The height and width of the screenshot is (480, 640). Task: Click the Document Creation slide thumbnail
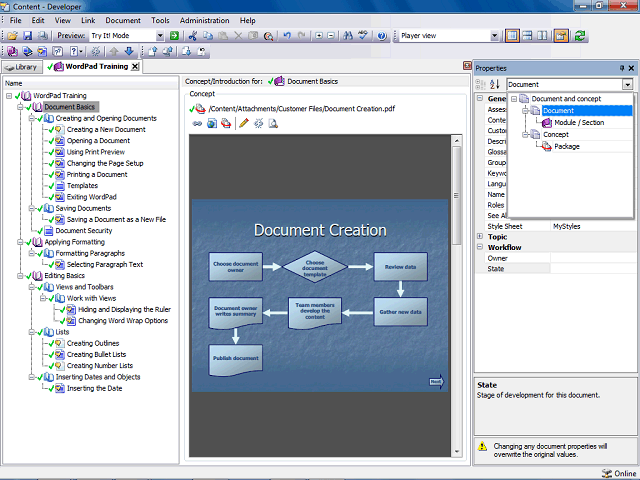pyautogui.click(x=320, y=296)
